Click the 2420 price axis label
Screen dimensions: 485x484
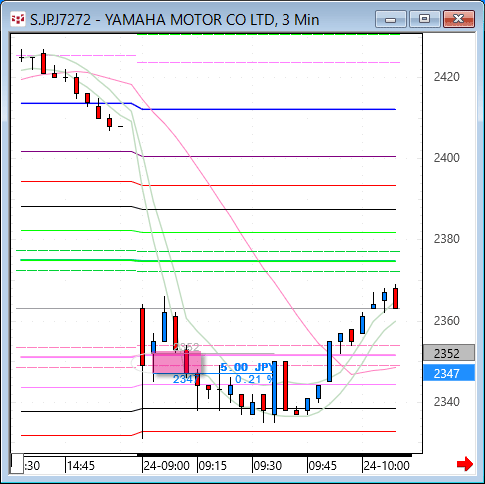point(447,77)
